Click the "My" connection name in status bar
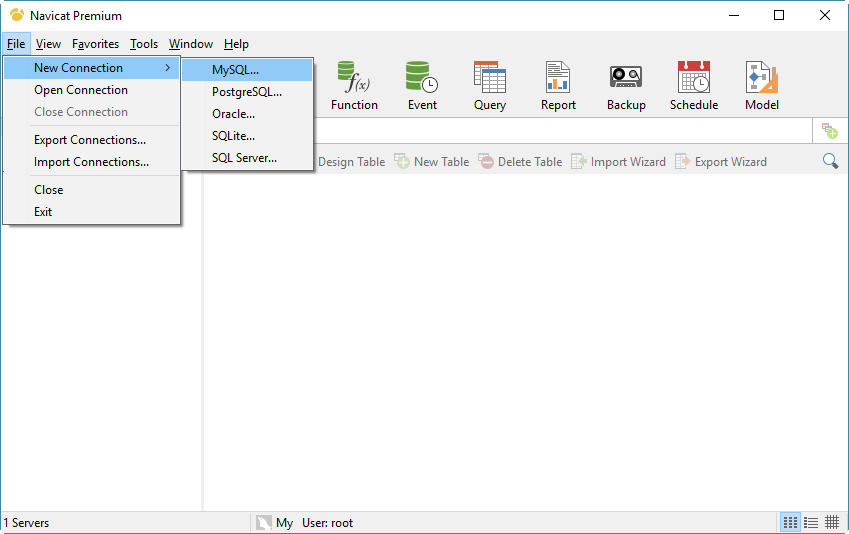Image resolution: width=849 pixels, height=534 pixels. [284, 523]
